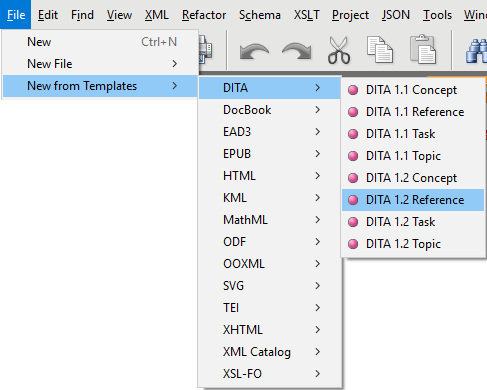Open the ODF templates entry
Screen dimensions: 487x390
tap(270, 242)
